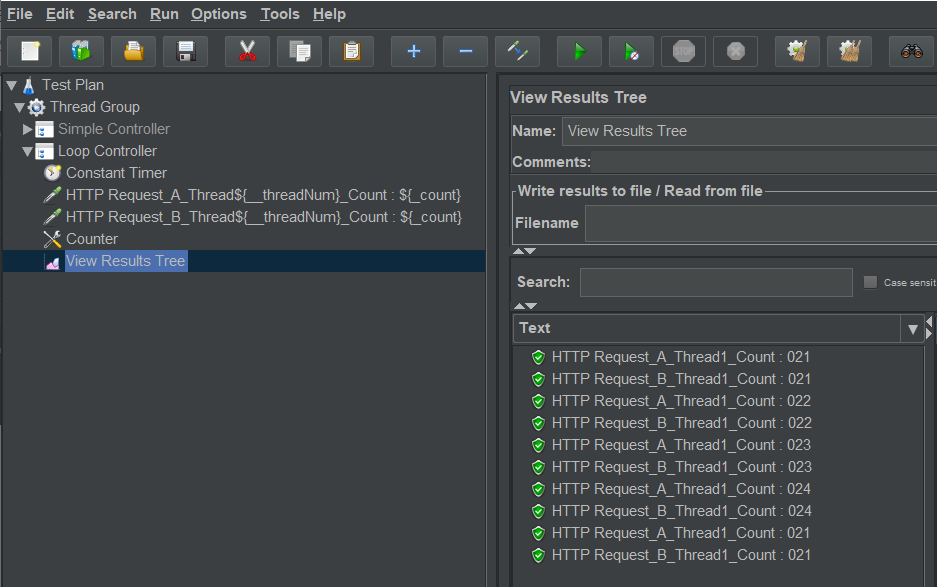Click the Clear results broom icon
937x587 pixels.
[797, 51]
